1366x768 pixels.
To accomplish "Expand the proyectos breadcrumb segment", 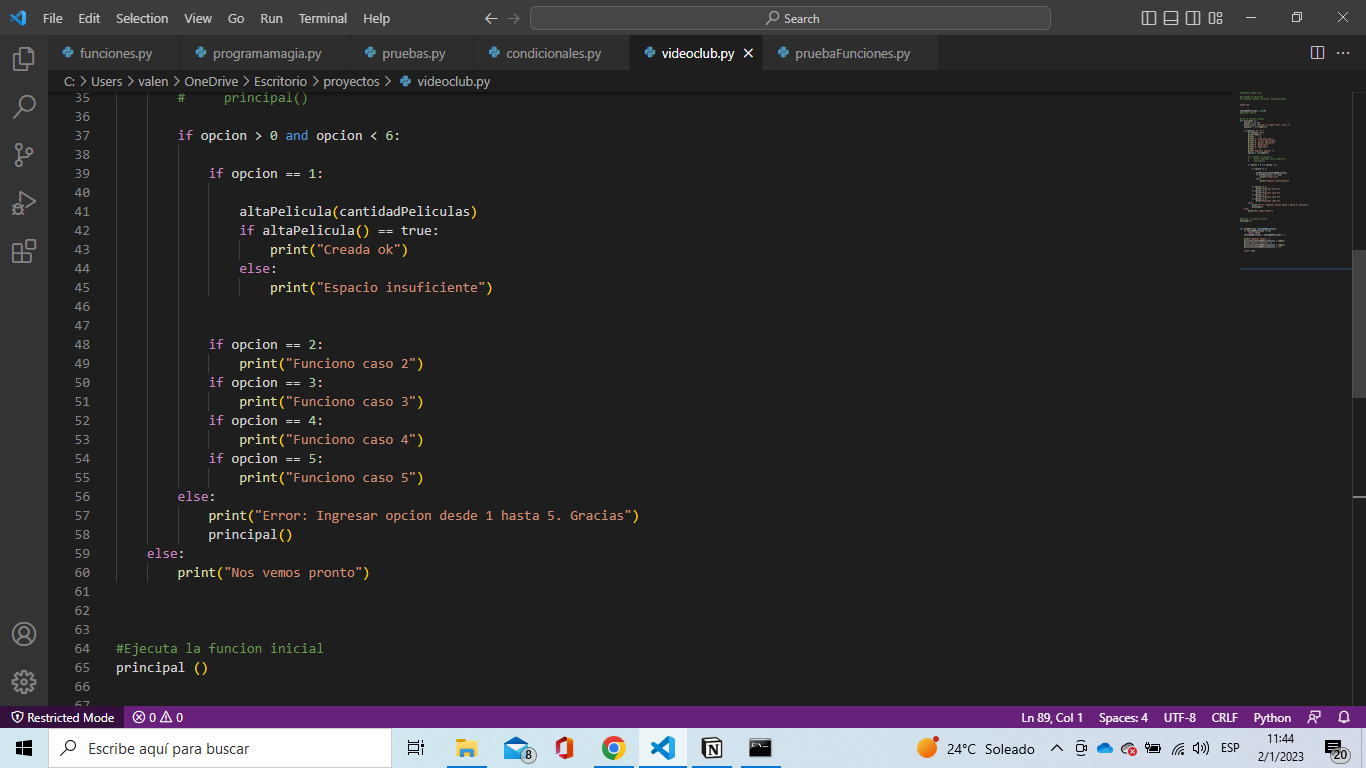I will coord(351,82).
